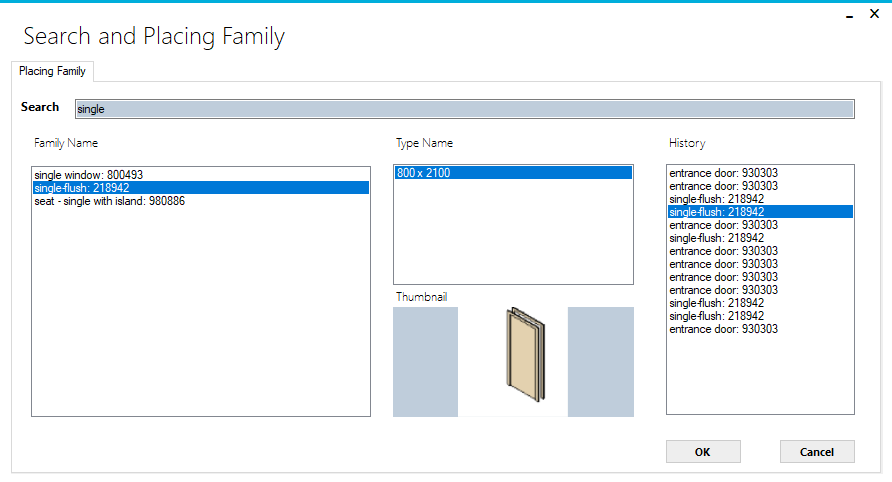Screen dimensions: 892x482
Task: Select the "800 x 2100" type name
Action: (x=424, y=173)
